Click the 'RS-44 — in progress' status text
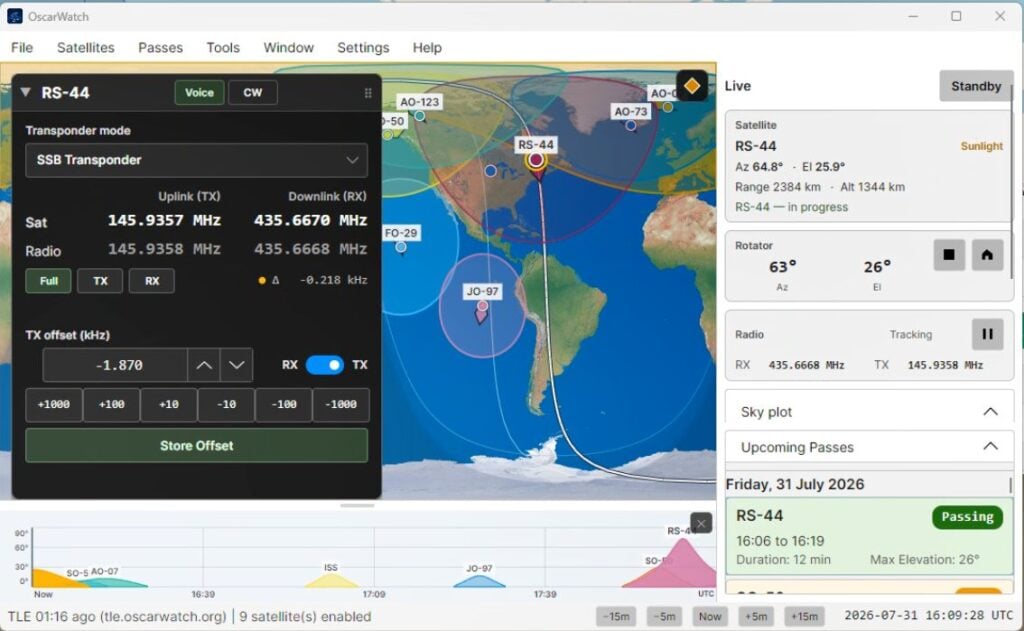This screenshot has height=631, width=1024. point(792,207)
